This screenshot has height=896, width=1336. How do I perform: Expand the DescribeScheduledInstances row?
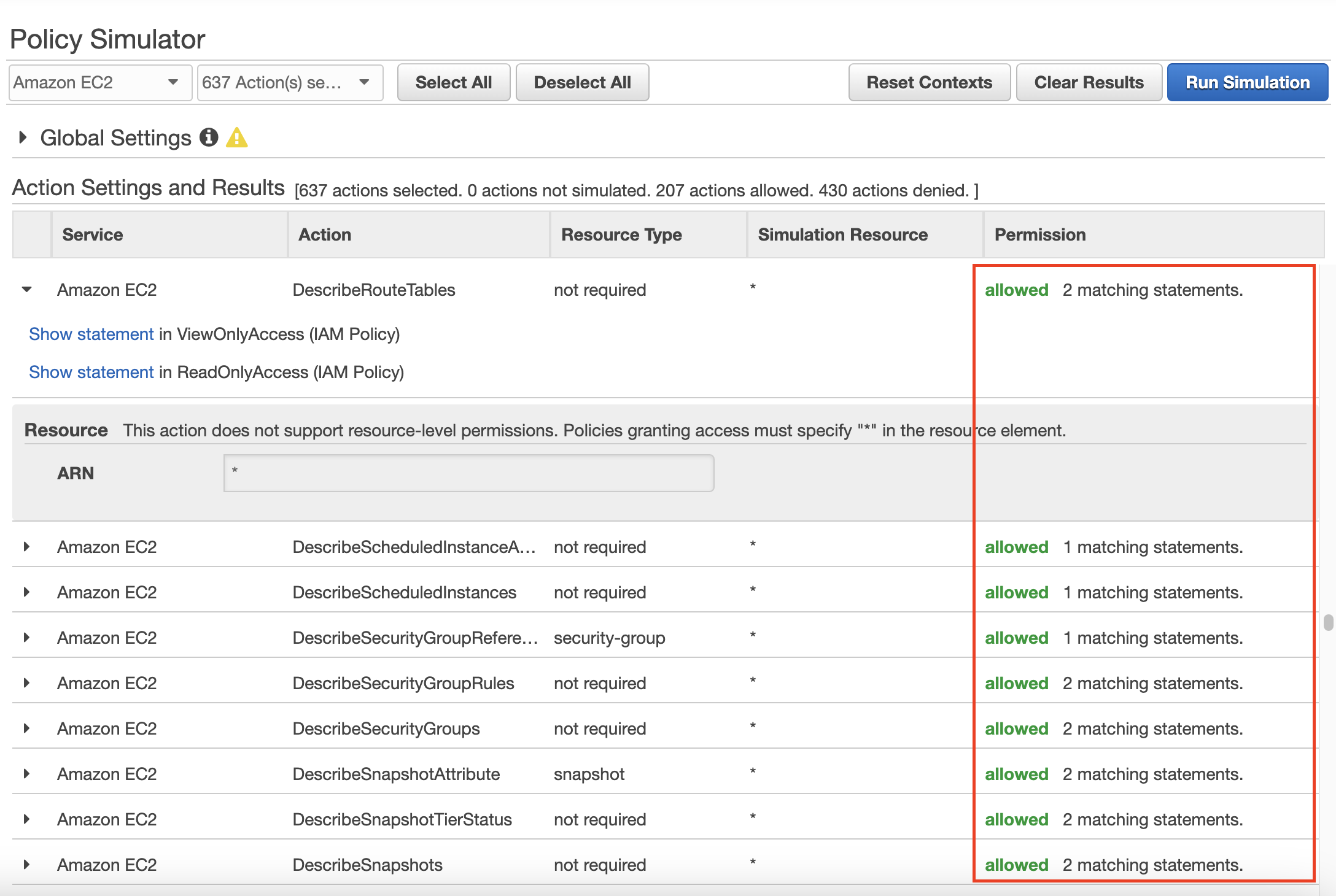pos(26,592)
